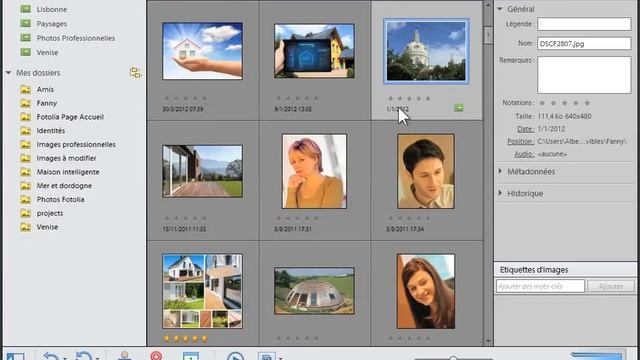Open the Venise album above Mes dossiers
Viewport: 640px width, 360px height.
47,52
